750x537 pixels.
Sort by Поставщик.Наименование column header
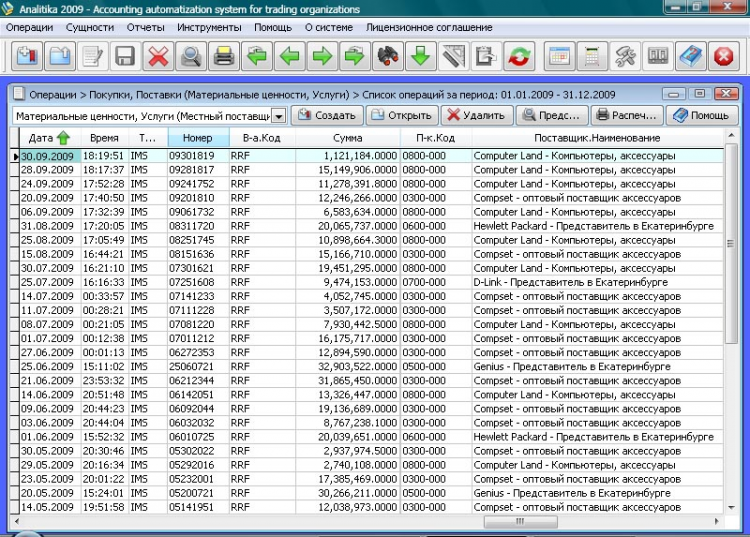(x=597, y=138)
